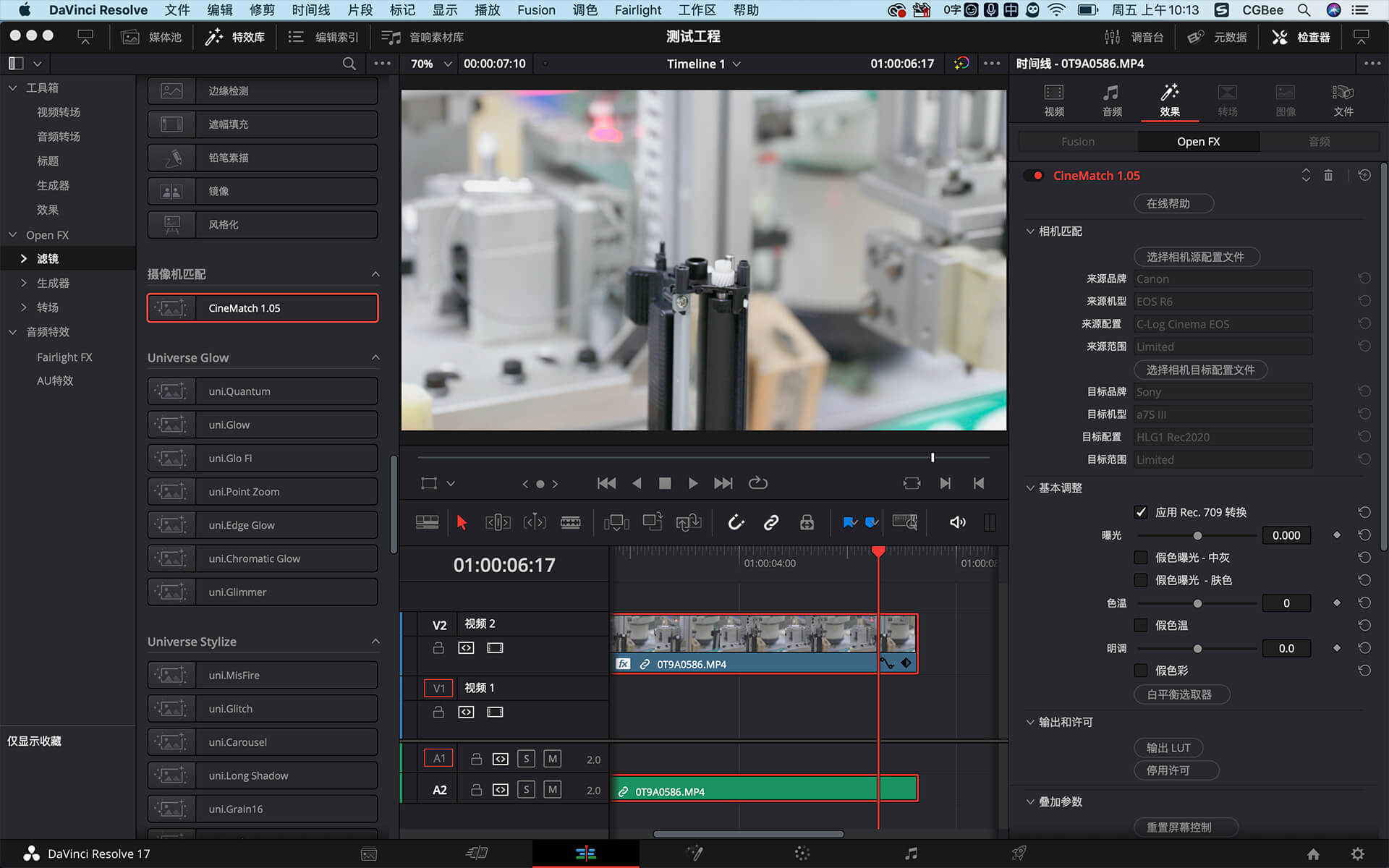Play the timeline in reverse
The image size is (1389, 868).
(x=637, y=483)
